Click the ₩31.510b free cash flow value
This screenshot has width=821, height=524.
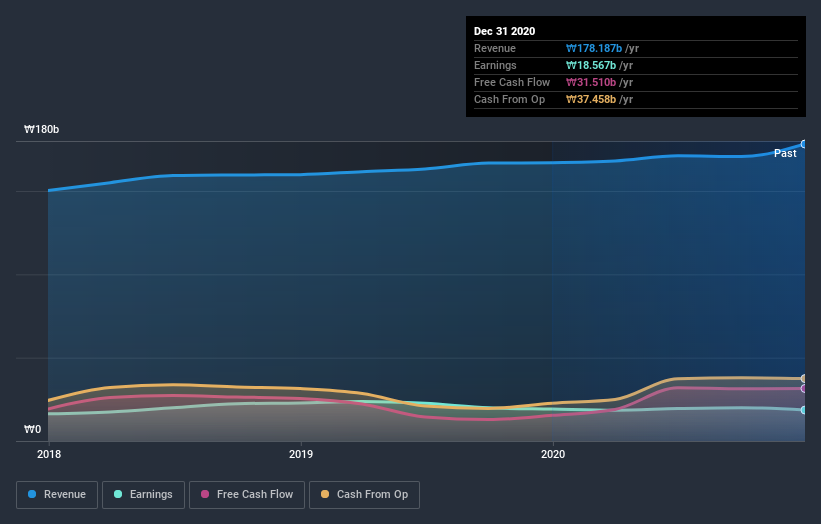591,82
